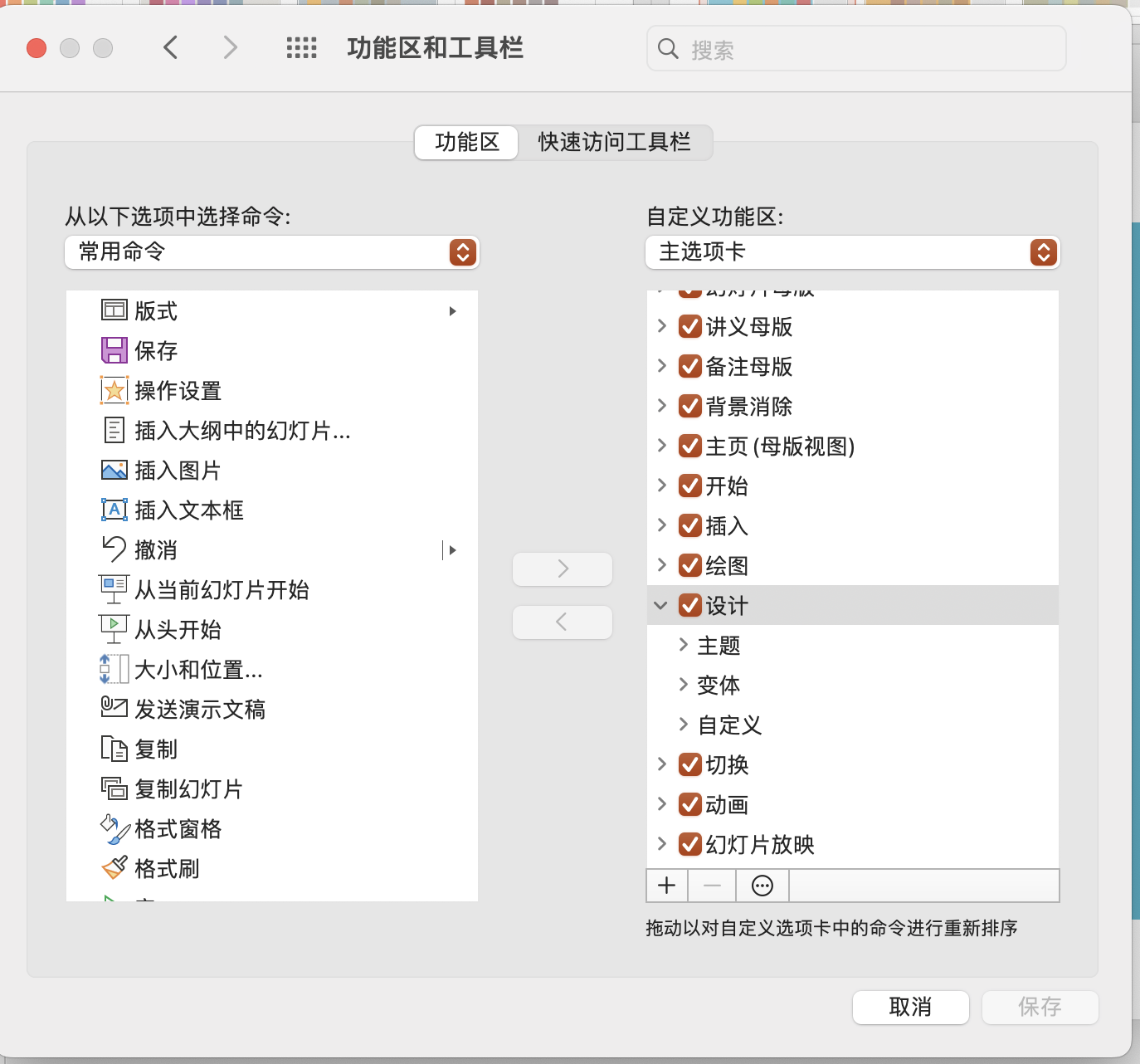
Task: Select the 格式刷 format painter icon
Action: [114, 868]
